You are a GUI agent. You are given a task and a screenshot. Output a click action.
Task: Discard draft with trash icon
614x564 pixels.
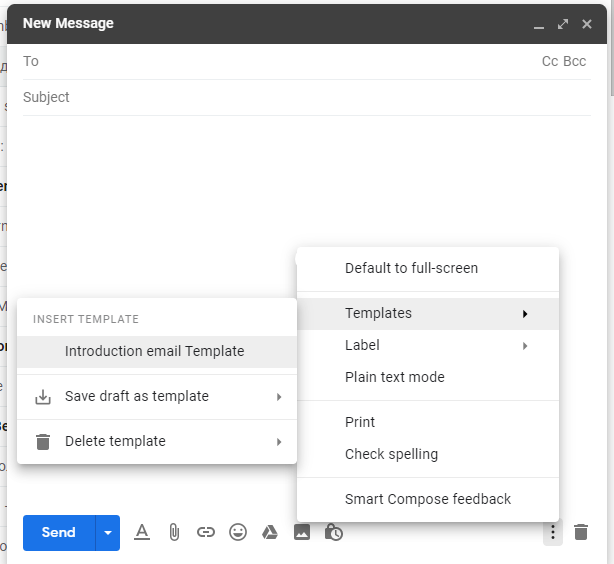(x=581, y=532)
